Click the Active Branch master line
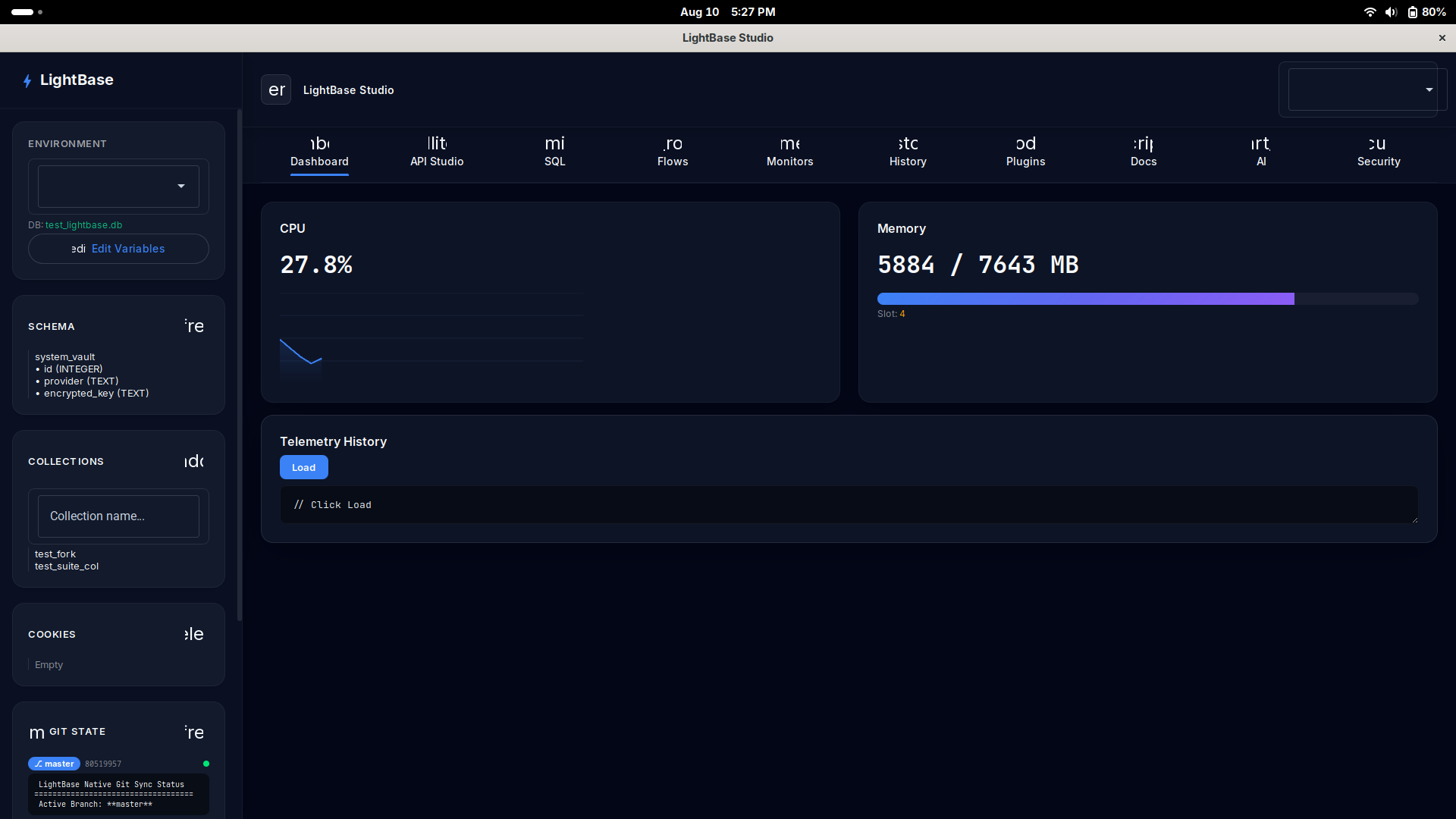 [x=96, y=804]
